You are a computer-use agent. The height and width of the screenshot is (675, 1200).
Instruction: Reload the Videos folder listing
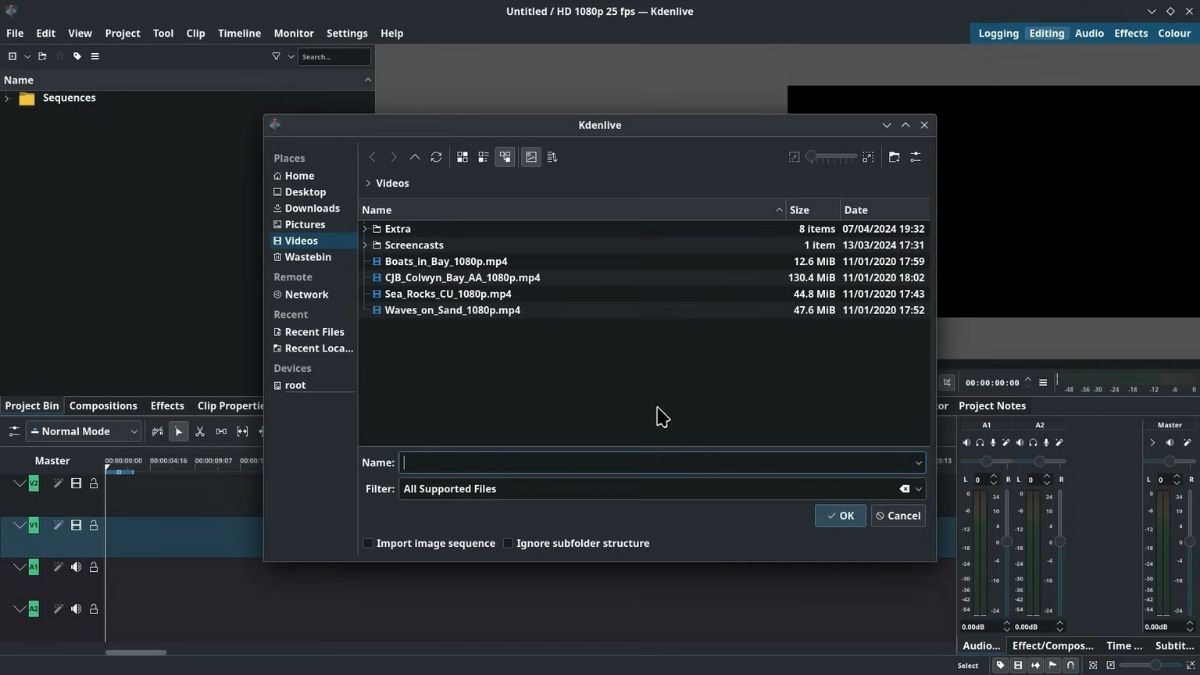coord(436,157)
